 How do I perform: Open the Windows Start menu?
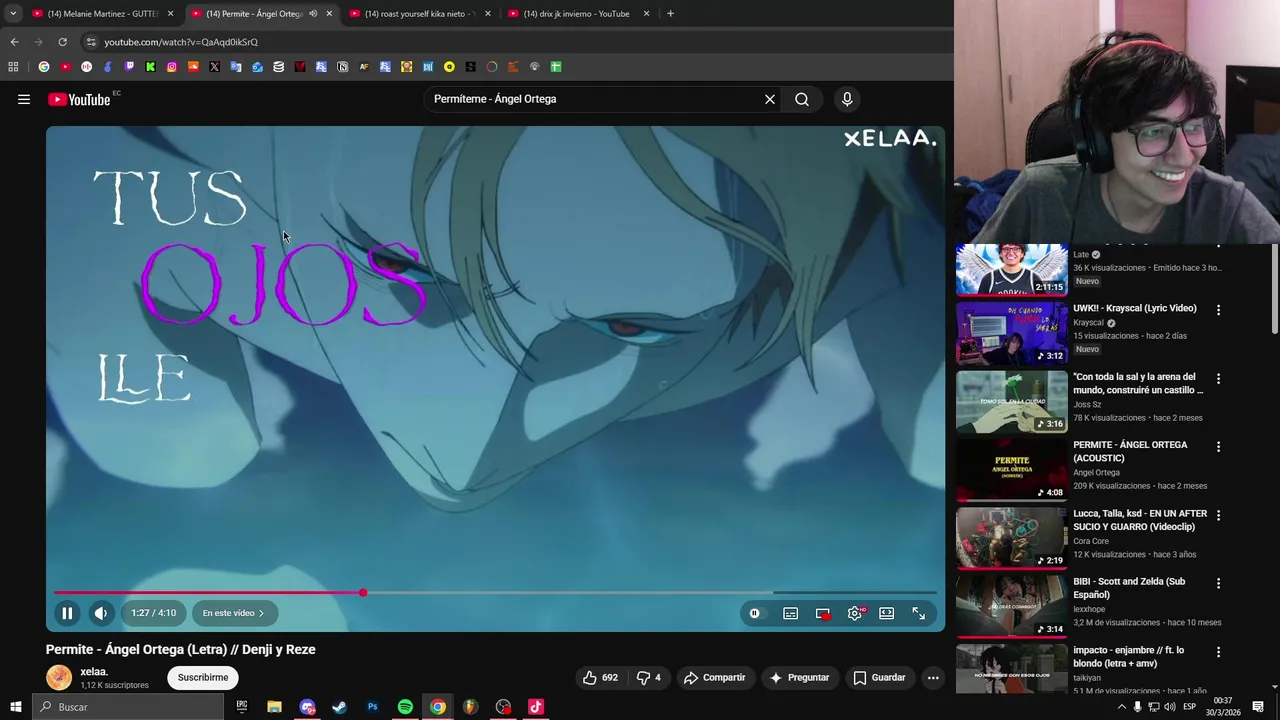(x=15, y=707)
